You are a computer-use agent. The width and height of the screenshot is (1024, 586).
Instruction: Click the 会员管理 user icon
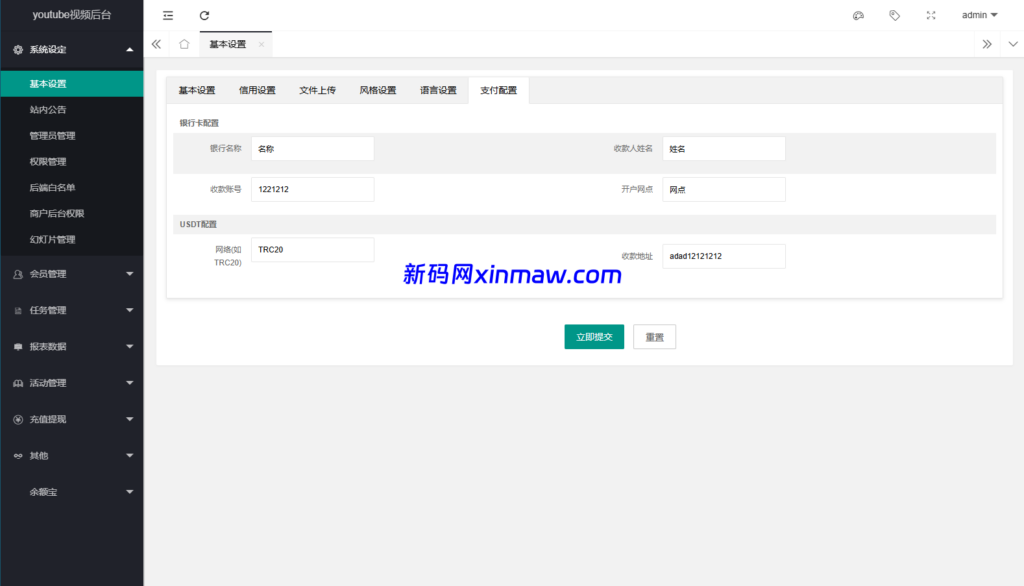tap(18, 274)
